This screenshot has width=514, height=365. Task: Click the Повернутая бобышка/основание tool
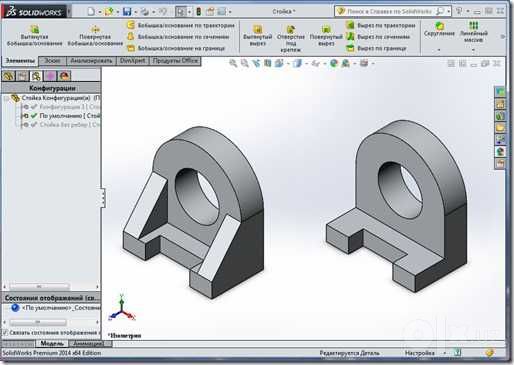tap(95, 36)
